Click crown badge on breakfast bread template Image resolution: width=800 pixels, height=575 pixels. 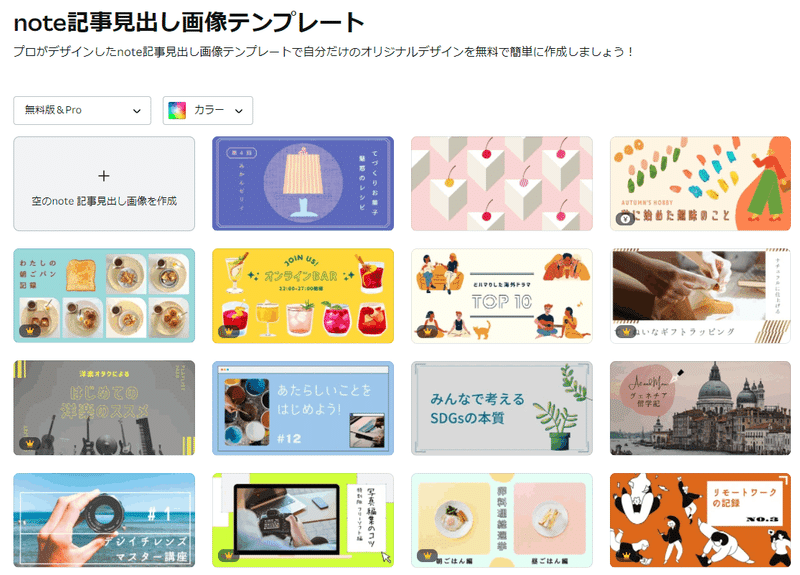[30, 331]
